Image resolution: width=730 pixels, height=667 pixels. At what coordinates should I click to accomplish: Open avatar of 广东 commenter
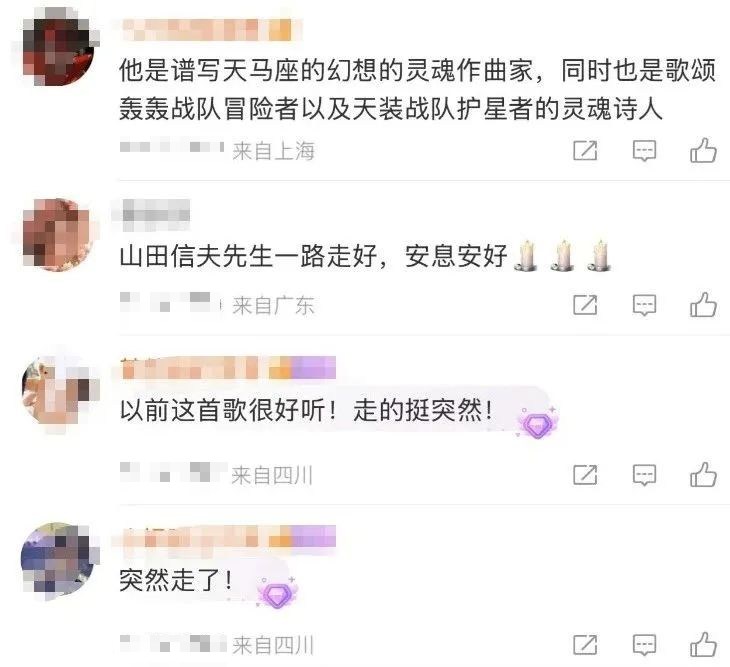click(x=58, y=234)
